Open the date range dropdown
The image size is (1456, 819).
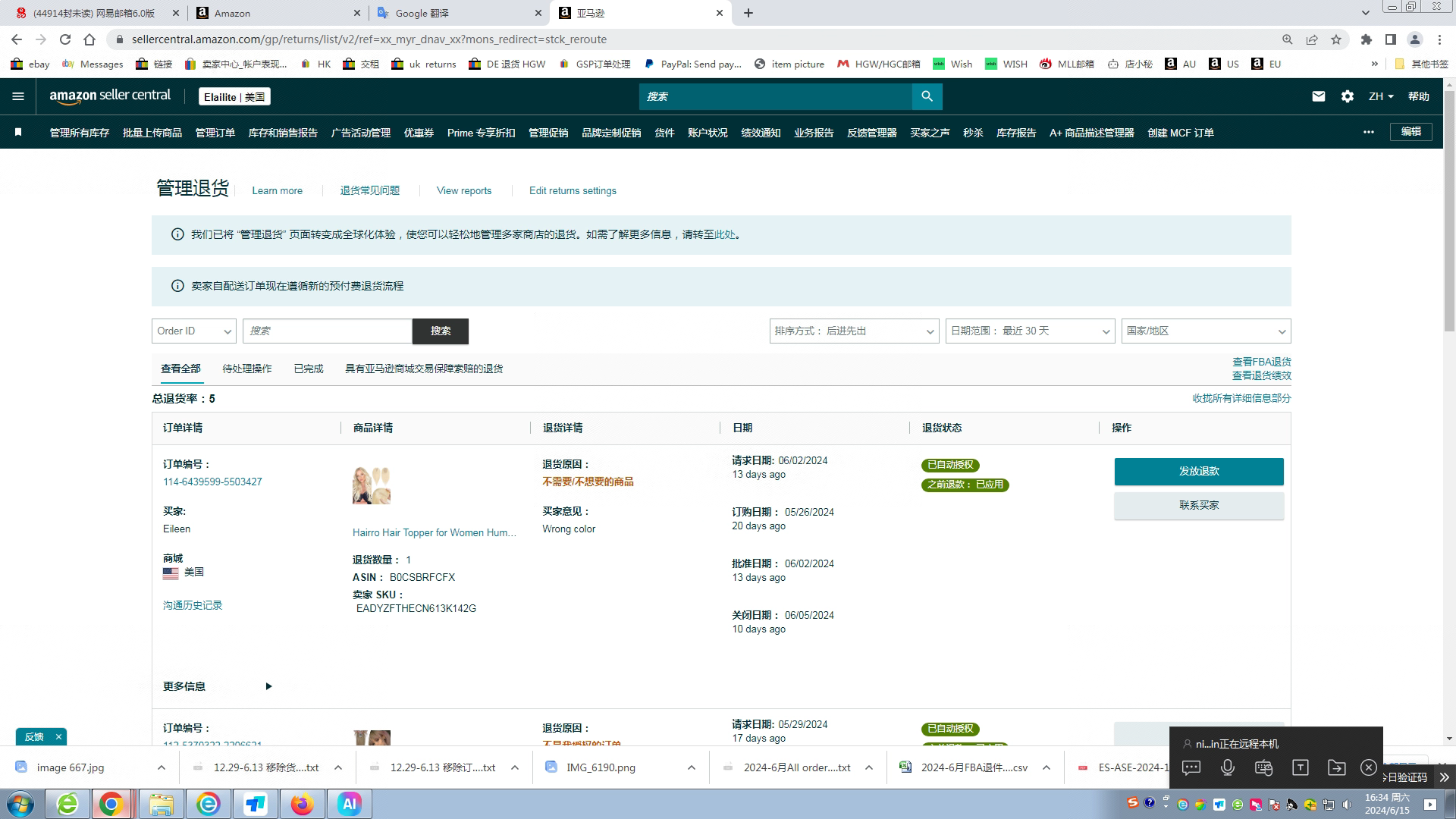point(1031,331)
